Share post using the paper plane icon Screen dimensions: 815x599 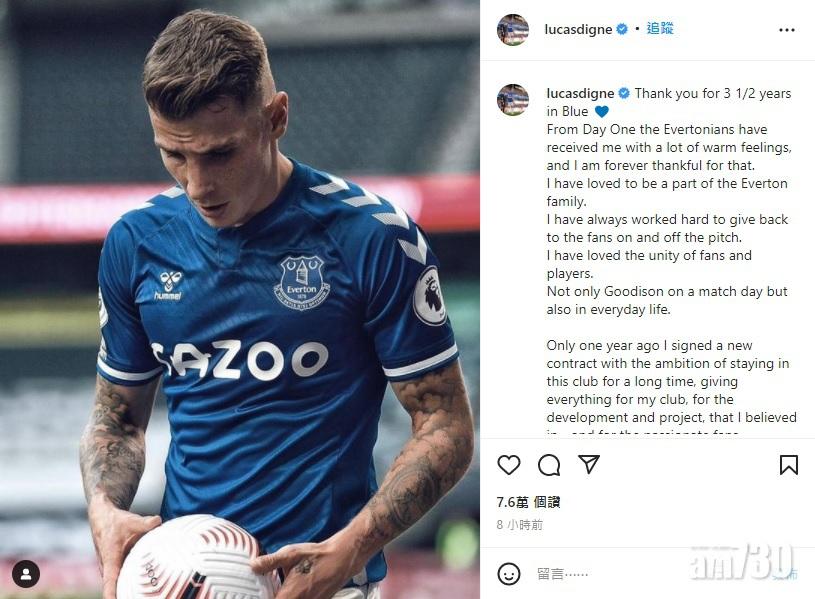[x=589, y=465]
